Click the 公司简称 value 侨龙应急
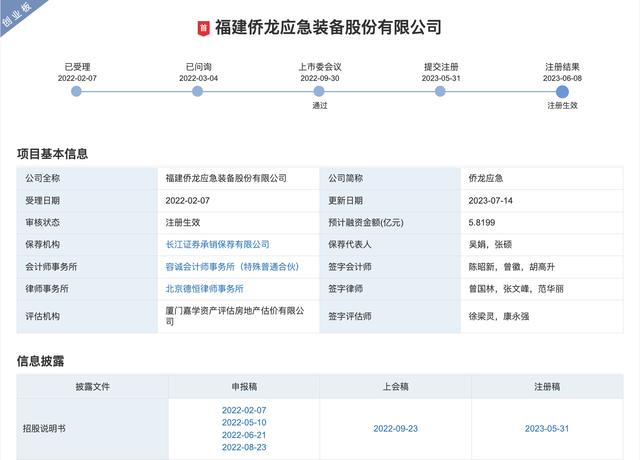 pos(486,178)
